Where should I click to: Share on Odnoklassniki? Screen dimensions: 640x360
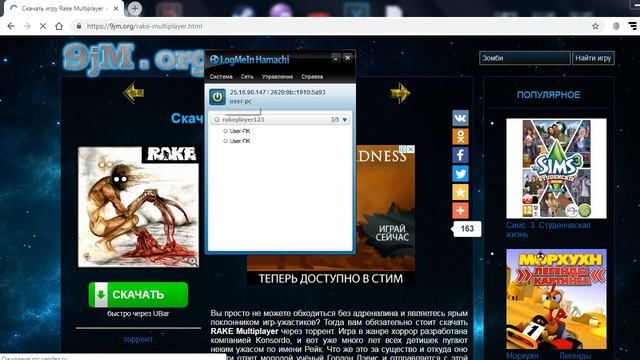point(460,137)
